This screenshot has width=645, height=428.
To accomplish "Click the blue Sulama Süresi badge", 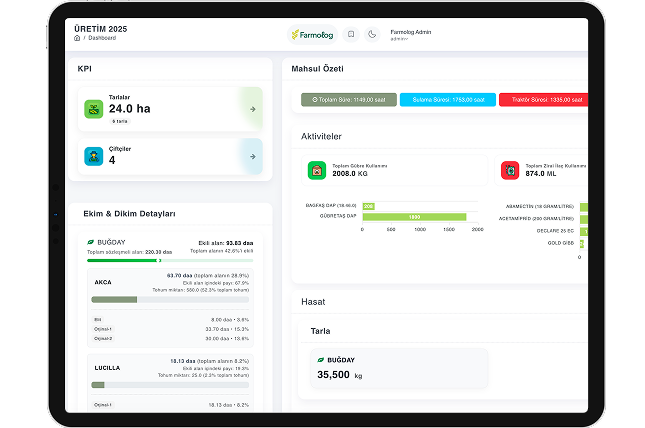I will pos(447,100).
